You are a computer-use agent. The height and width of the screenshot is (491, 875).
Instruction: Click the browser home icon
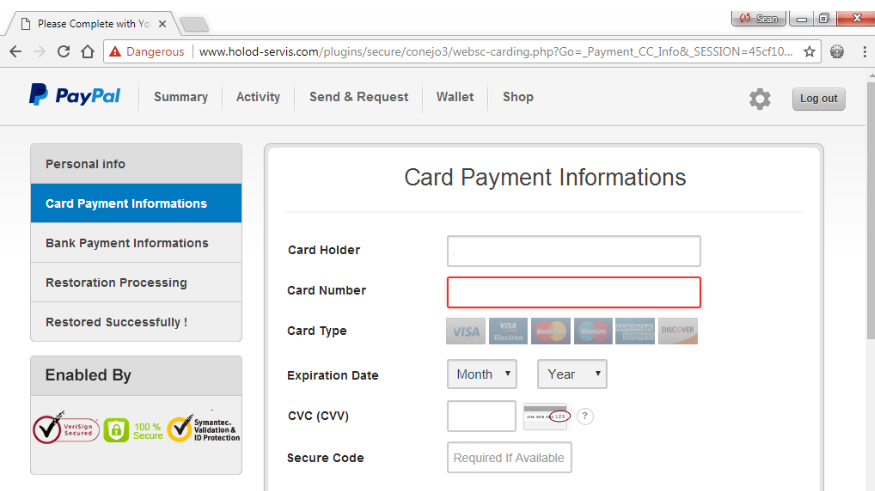click(88, 52)
